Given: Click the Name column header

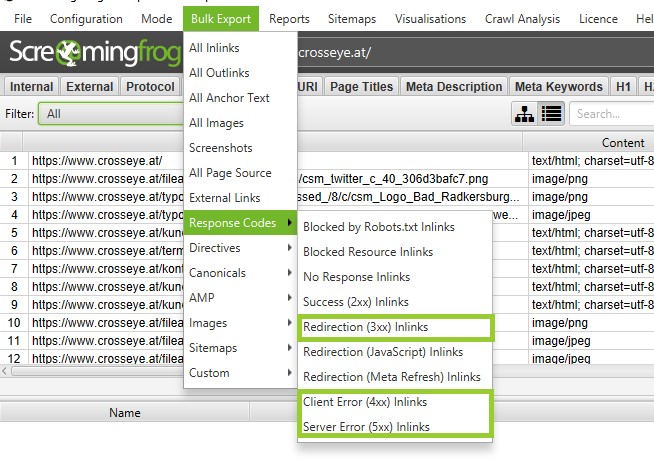Looking at the screenshot, I should click(x=124, y=413).
